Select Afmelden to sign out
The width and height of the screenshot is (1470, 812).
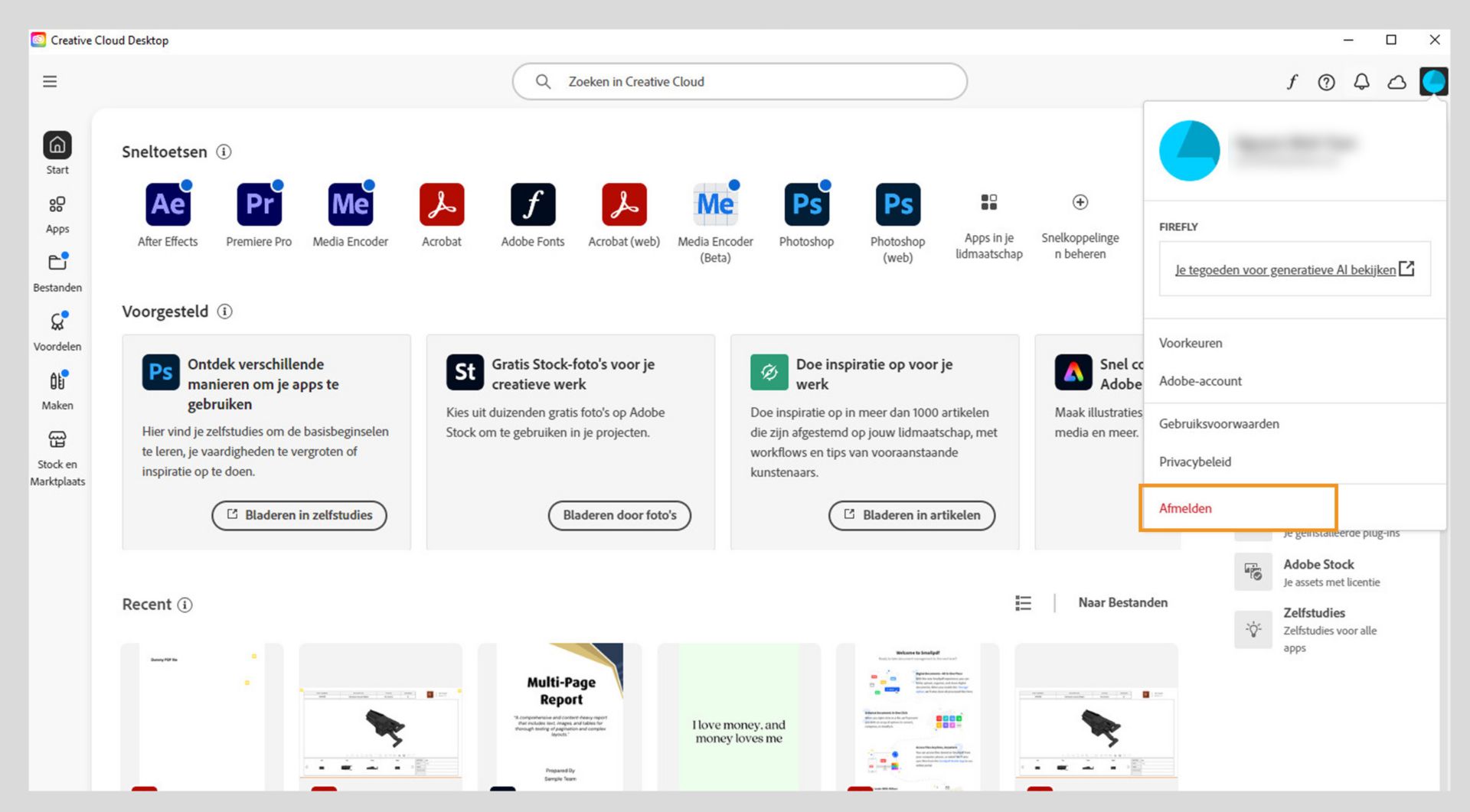[1185, 508]
